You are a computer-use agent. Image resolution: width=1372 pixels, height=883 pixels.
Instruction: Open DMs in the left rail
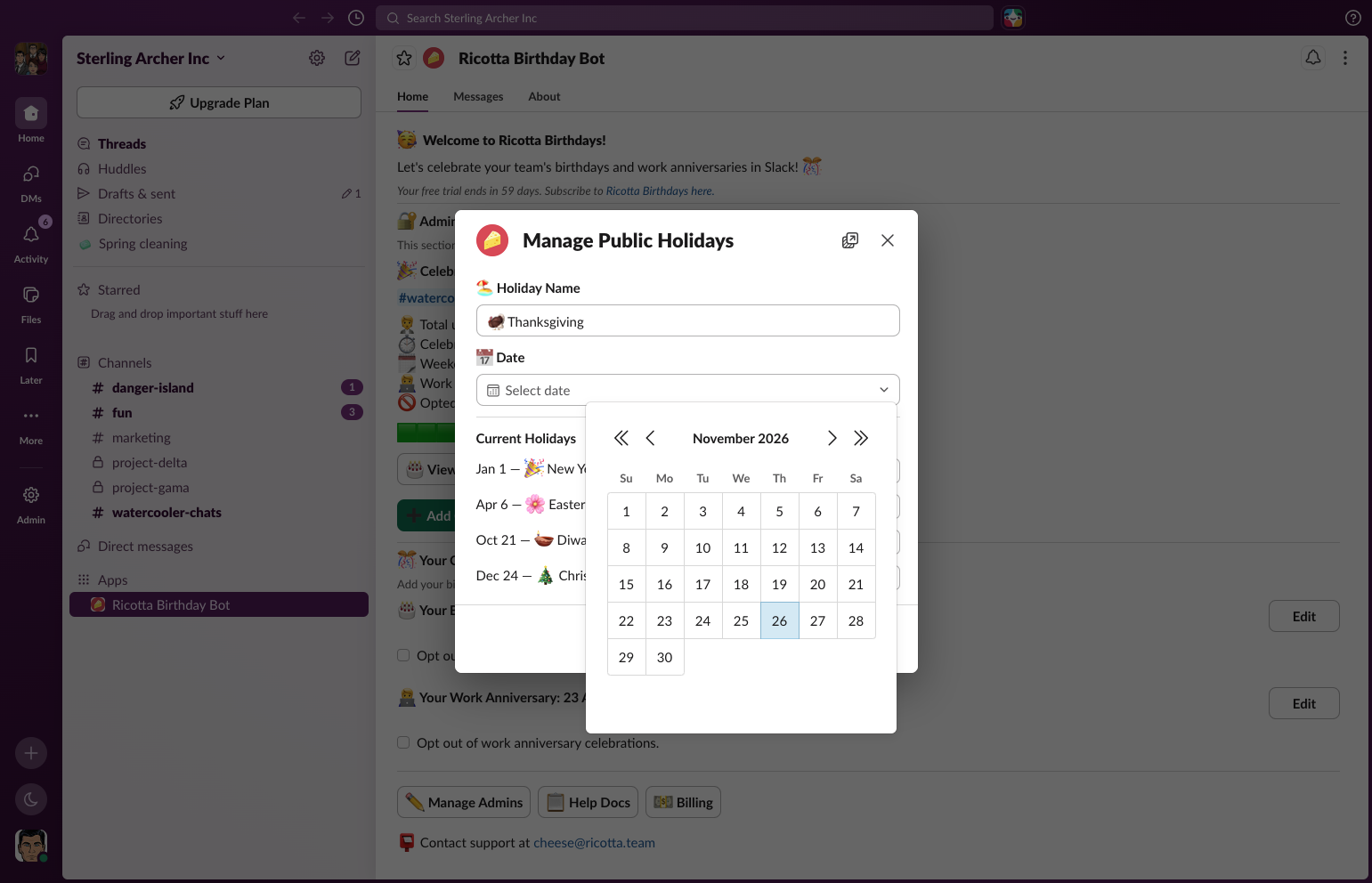31,182
